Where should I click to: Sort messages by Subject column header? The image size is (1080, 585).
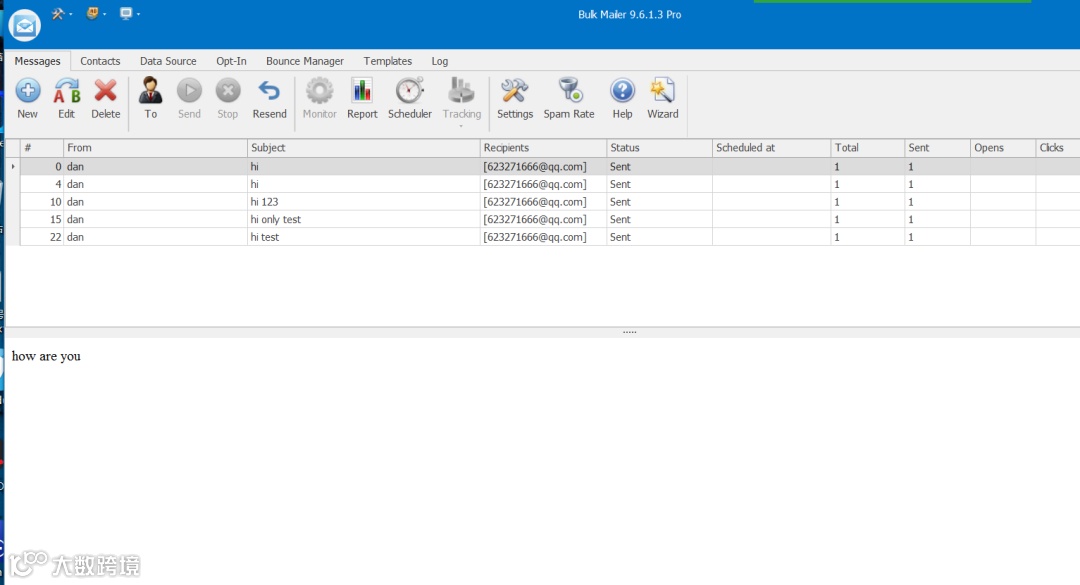363,147
